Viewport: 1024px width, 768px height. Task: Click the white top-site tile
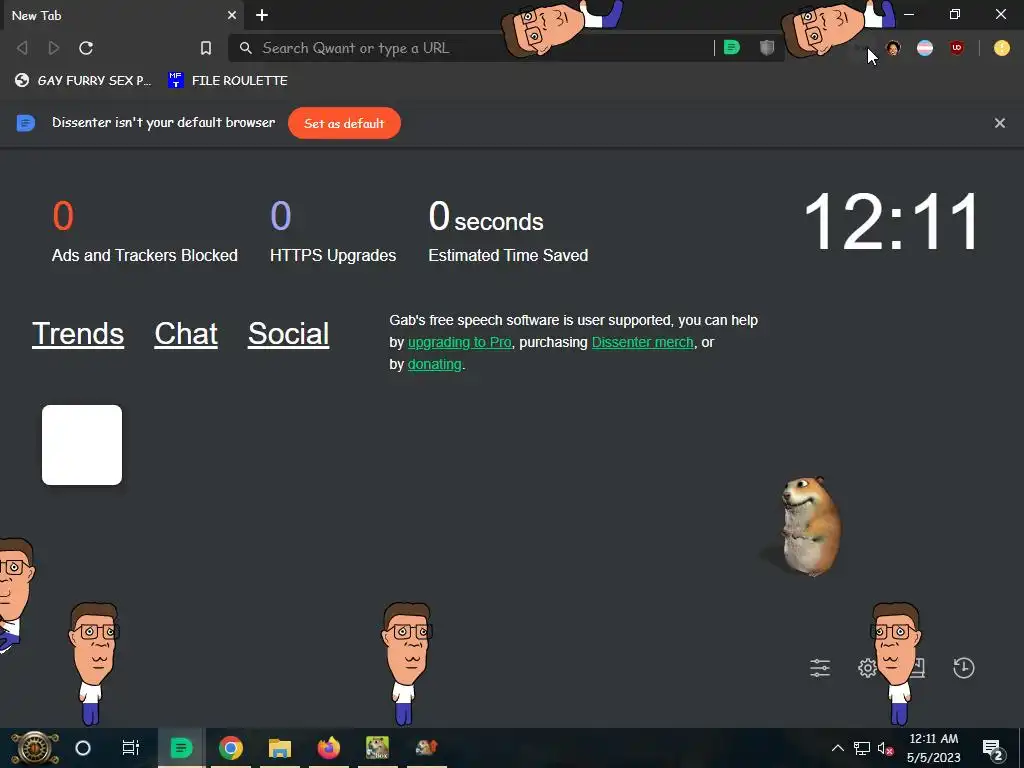click(82, 445)
